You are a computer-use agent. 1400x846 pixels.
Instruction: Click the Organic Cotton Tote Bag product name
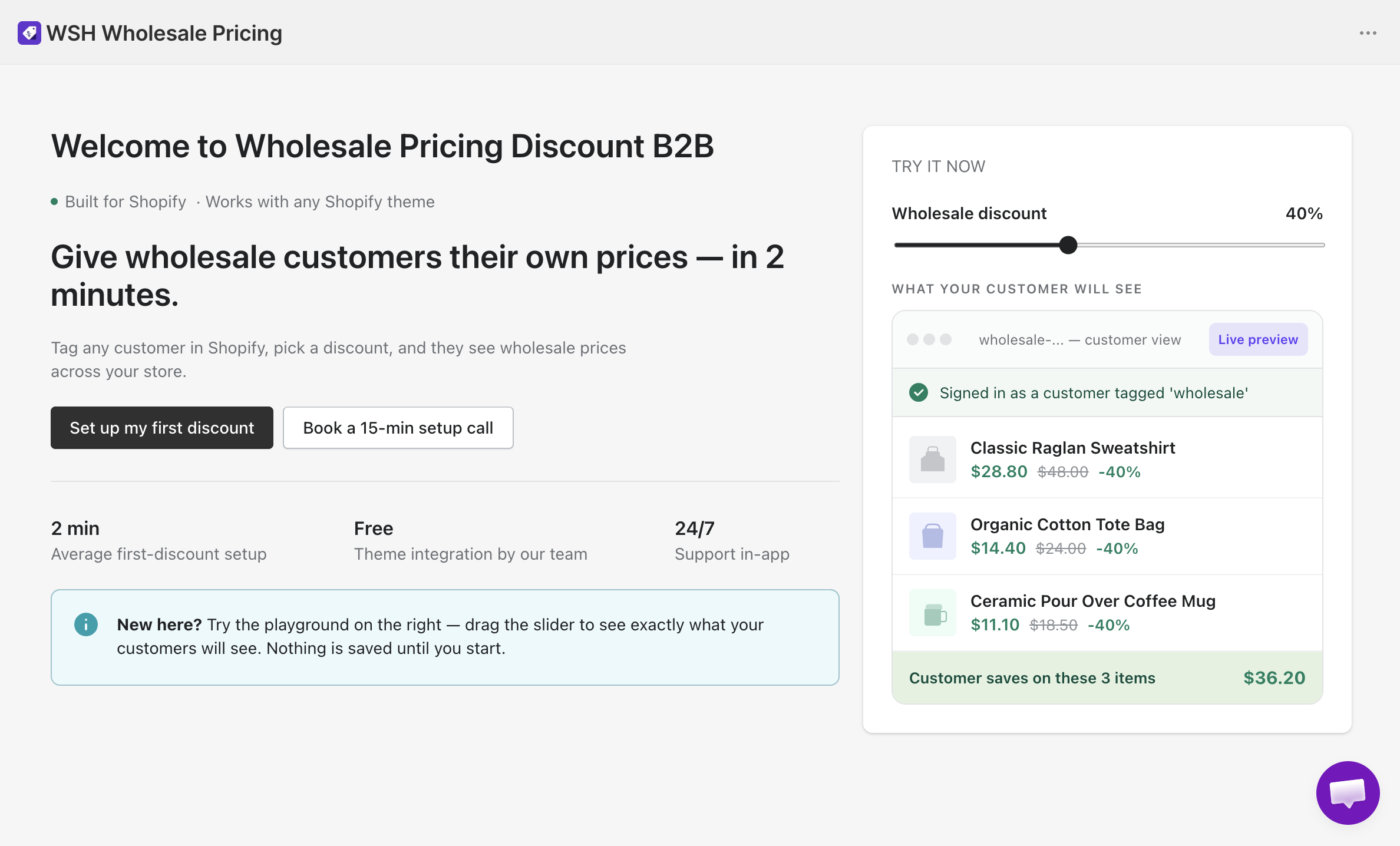tap(1067, 524)
